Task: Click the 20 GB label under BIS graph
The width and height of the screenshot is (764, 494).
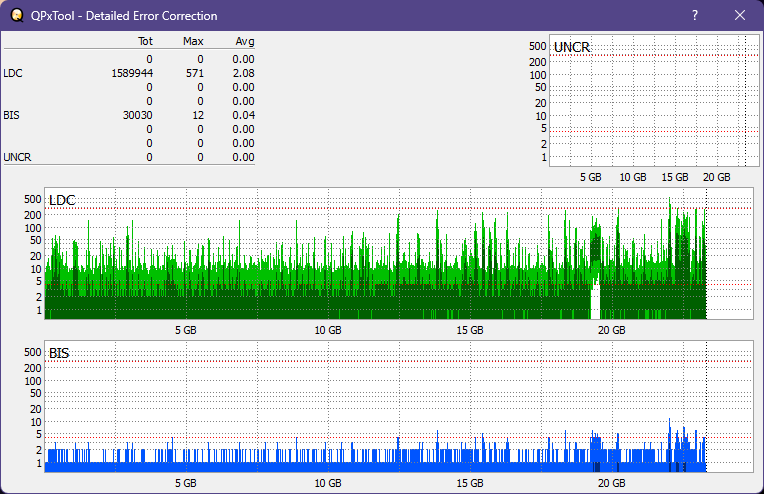Action: pos(611,483)
